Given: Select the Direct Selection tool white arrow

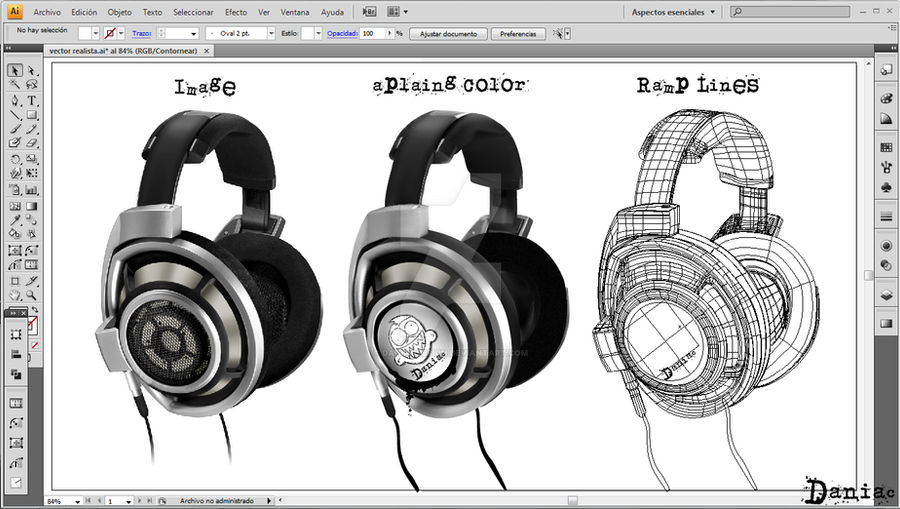Looking at the screenshot, I should [x=32, y=71].
